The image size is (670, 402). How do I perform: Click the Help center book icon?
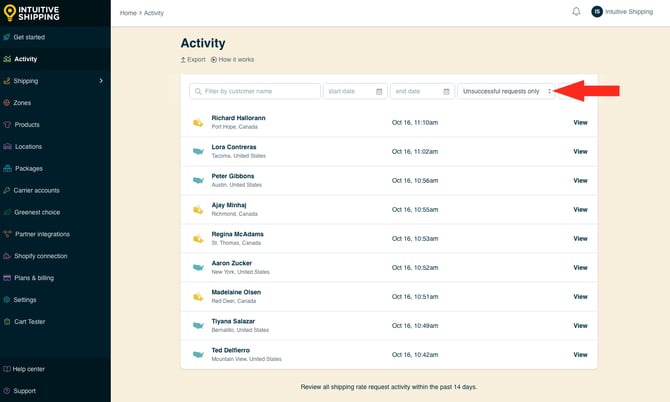pyautogui.click(x=7, y=369)
